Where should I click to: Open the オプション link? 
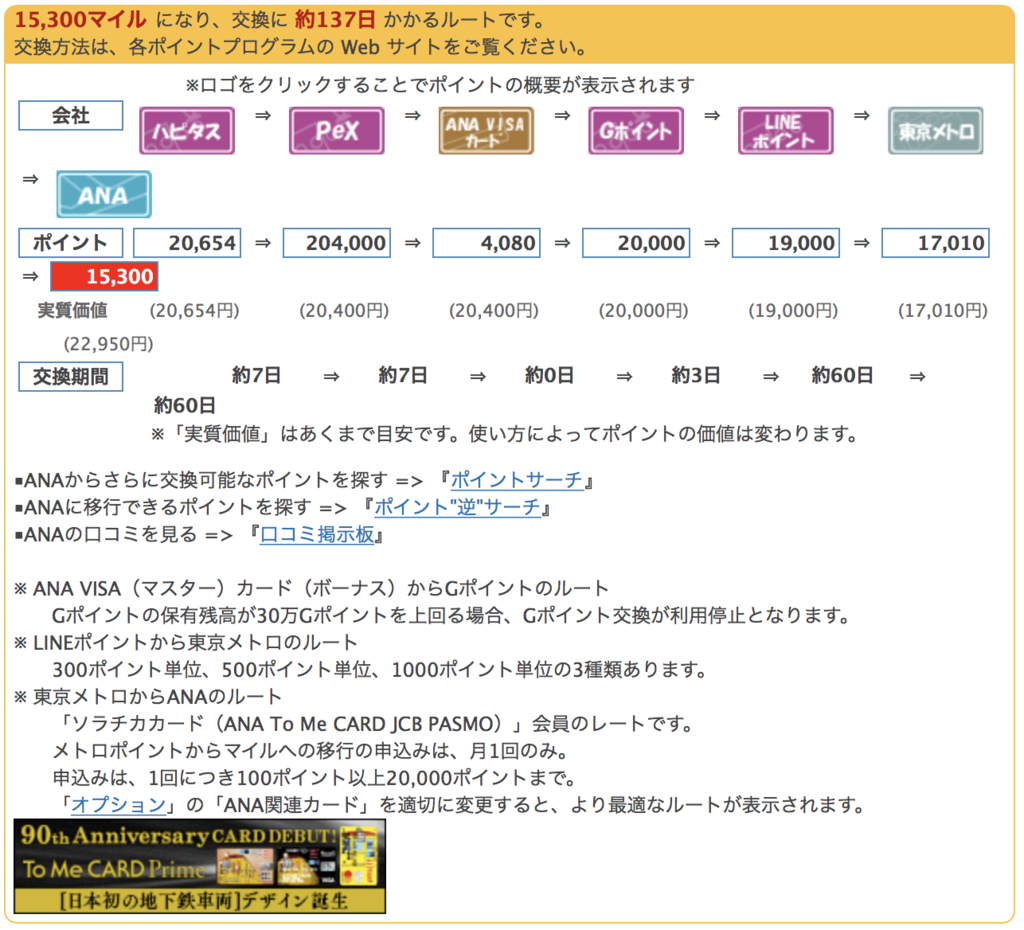(118, 805)
